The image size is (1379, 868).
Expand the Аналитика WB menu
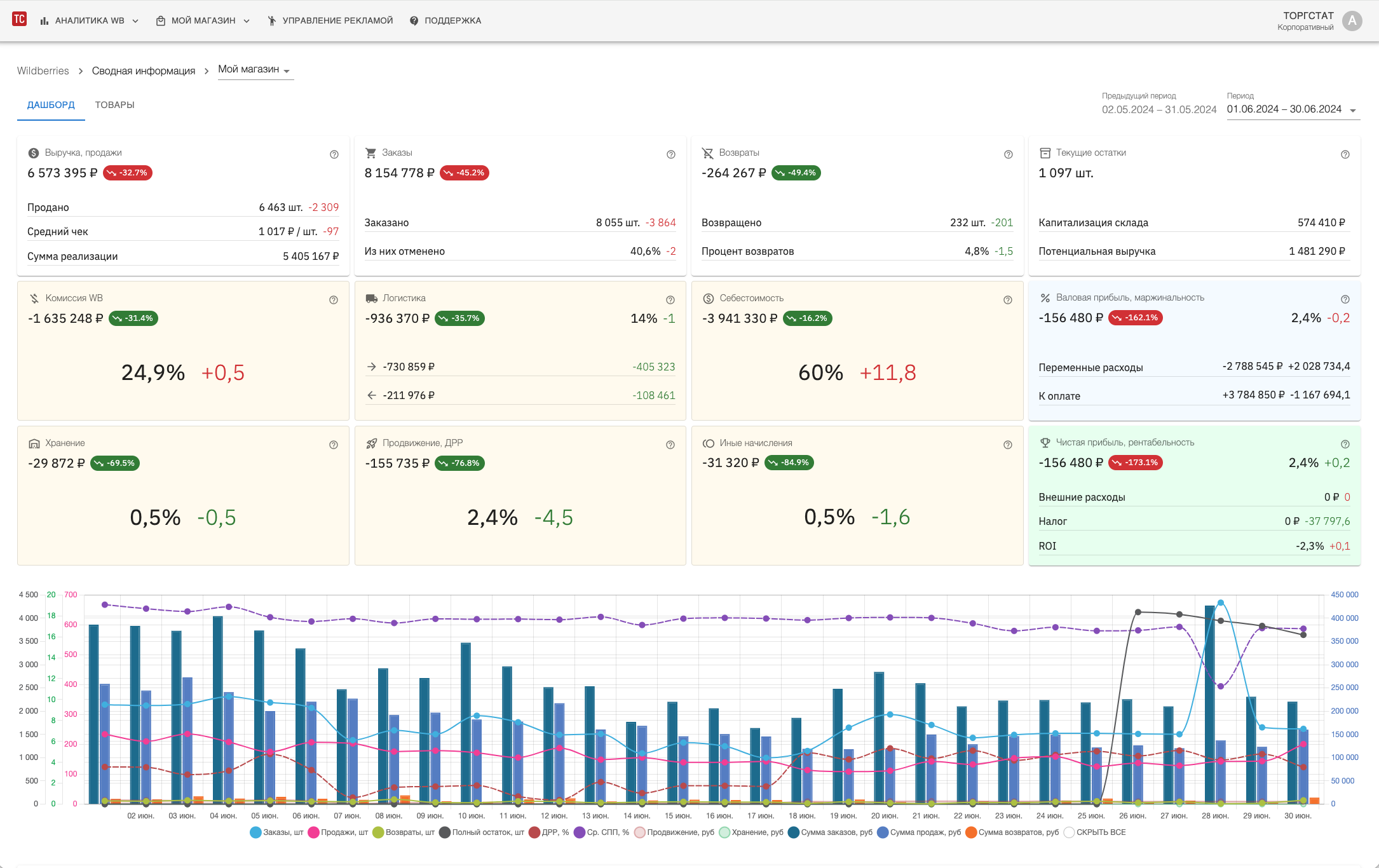pos(90,21)
